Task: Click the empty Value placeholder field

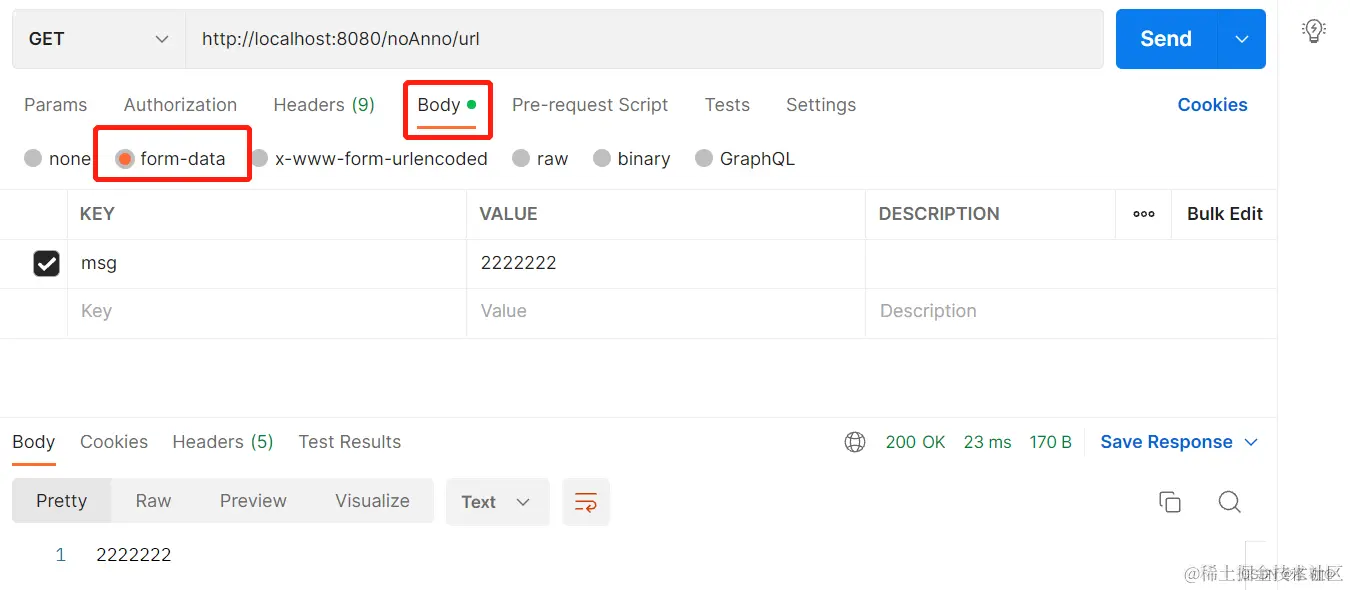Action: (666, 312)
